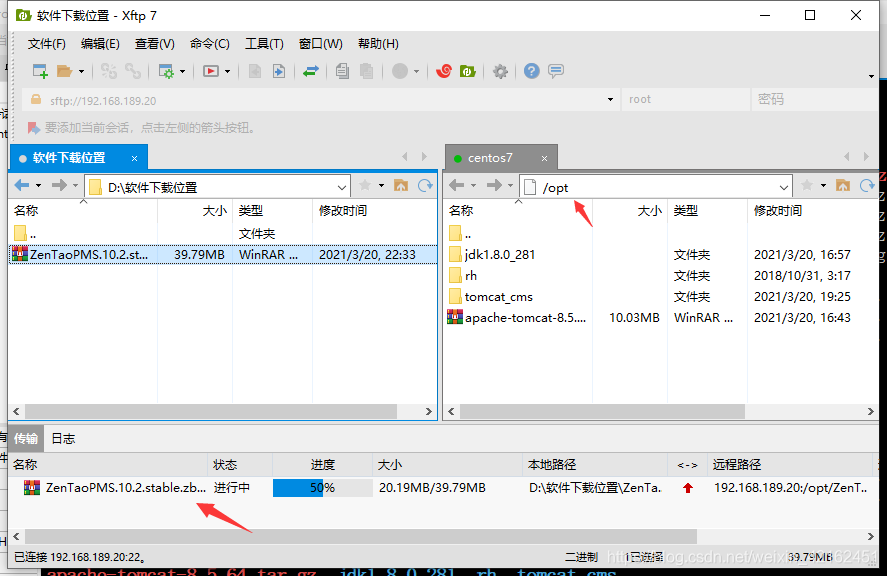Viewport: 887px width, 576px height.
Task: Sort transfers by 进度 column header
Action: click(322, 465)
